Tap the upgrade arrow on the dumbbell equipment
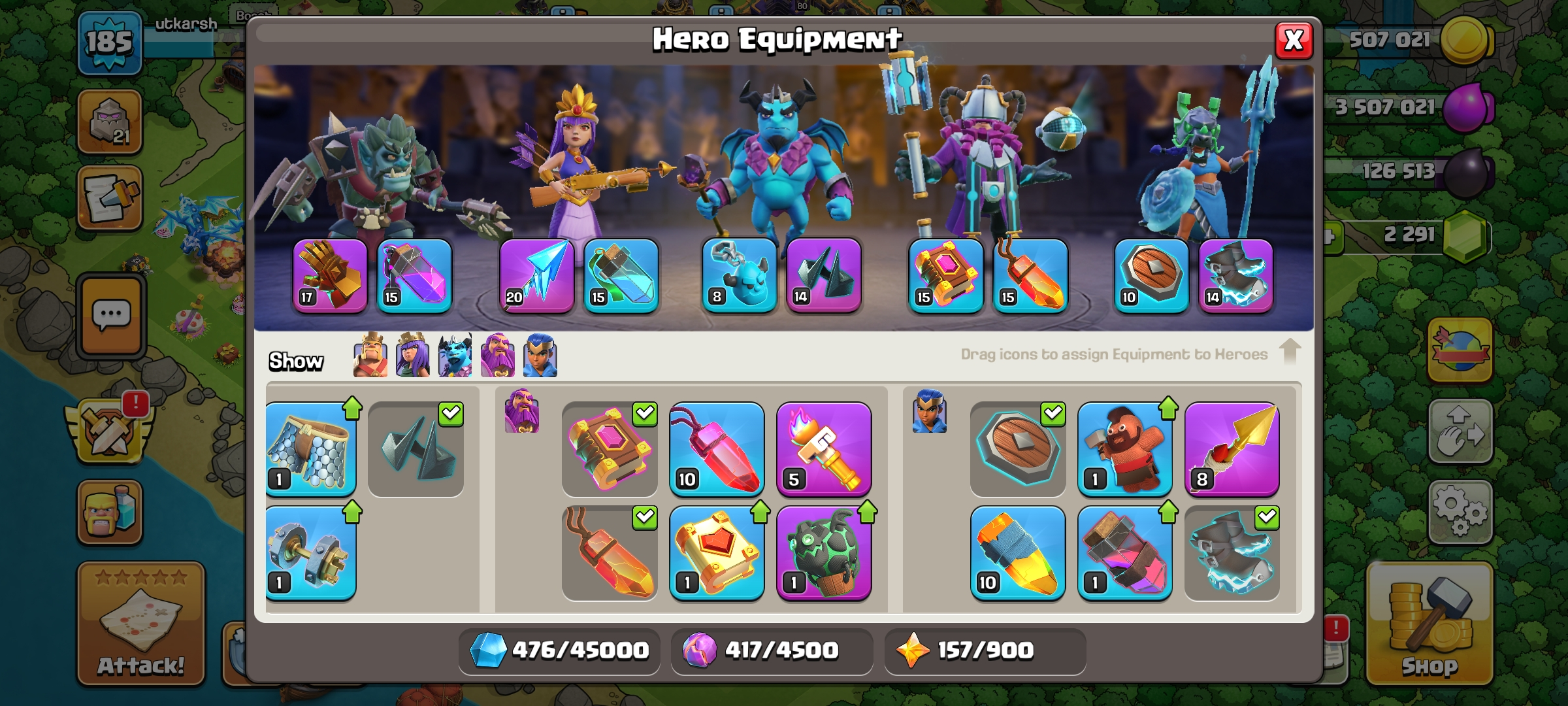Image resolution: width=1568 pixels, height=706 pixels. 352,512
